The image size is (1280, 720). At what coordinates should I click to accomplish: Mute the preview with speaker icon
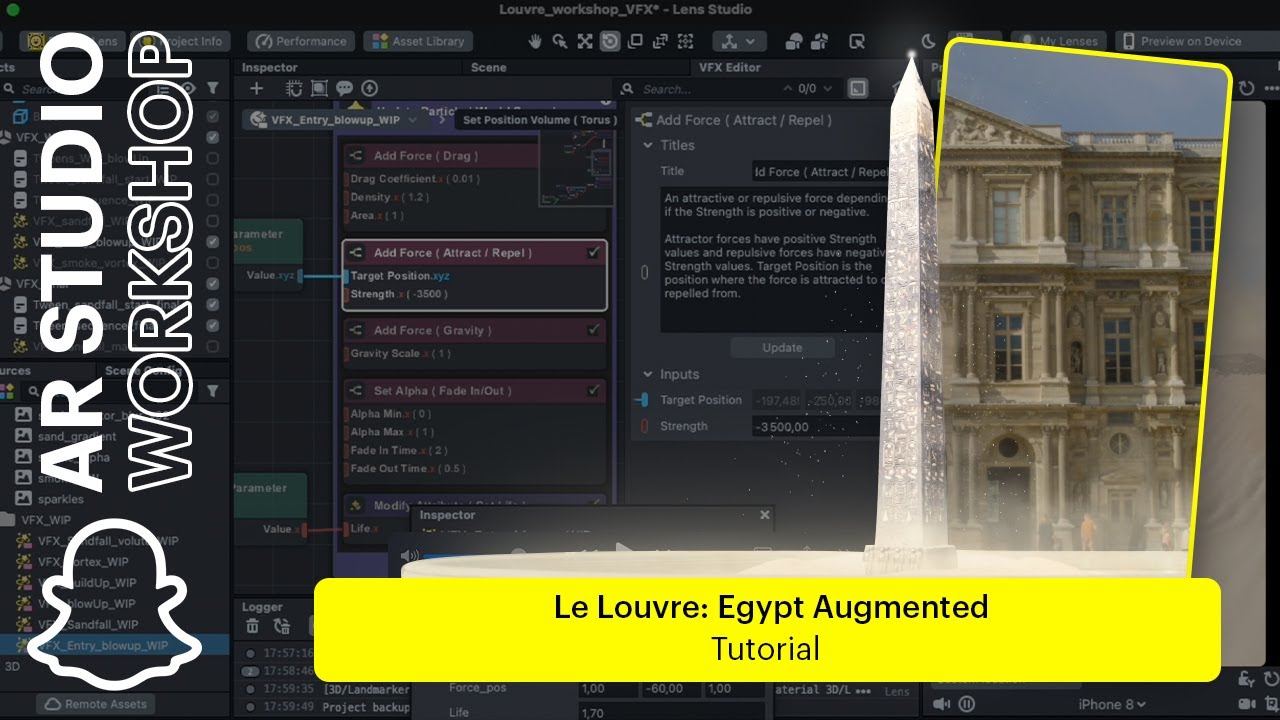[941, 704]
